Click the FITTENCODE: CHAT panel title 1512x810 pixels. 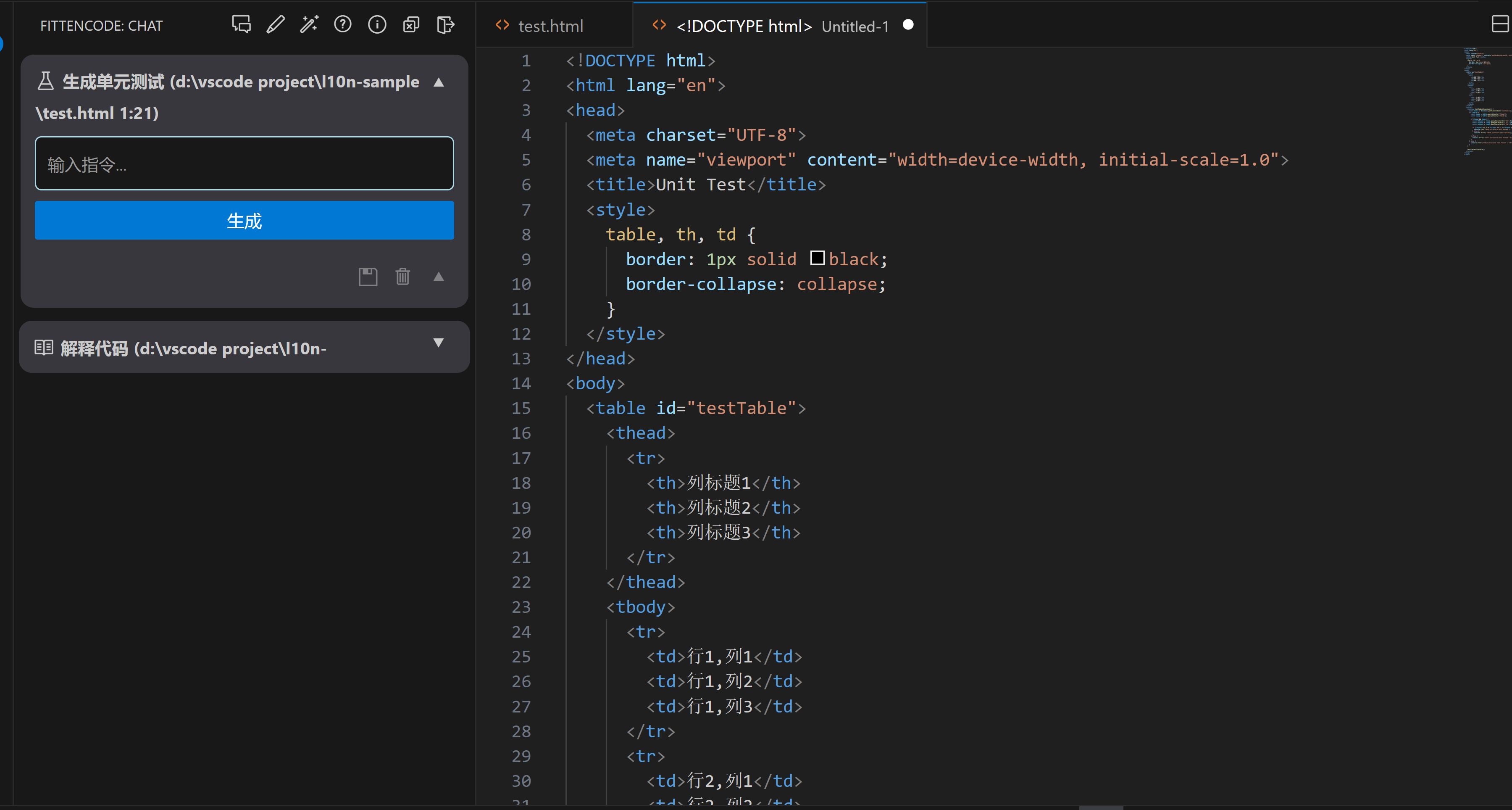pyautogui.click(x=101, y=25)
